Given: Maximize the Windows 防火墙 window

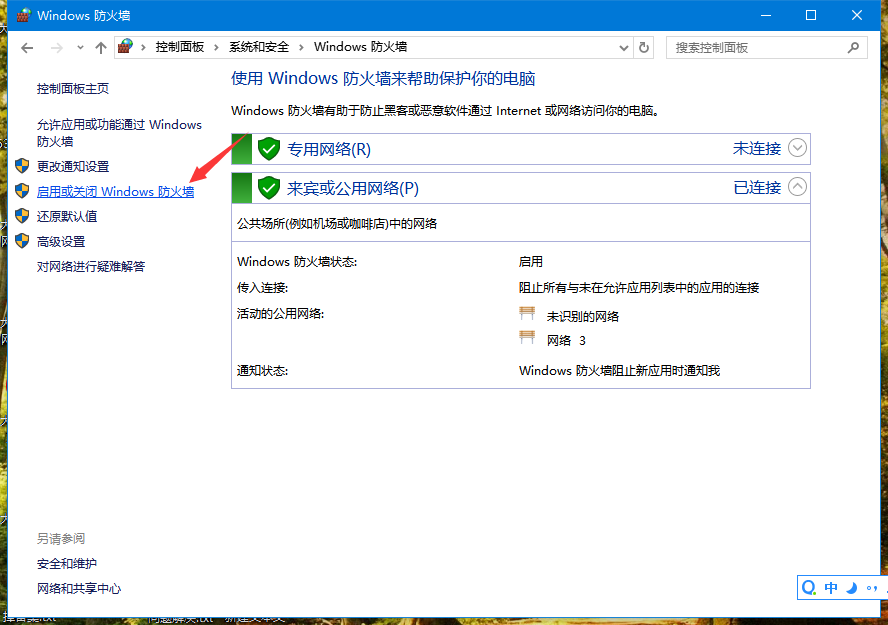Looking at the screenshot, I should coord(811,15).
